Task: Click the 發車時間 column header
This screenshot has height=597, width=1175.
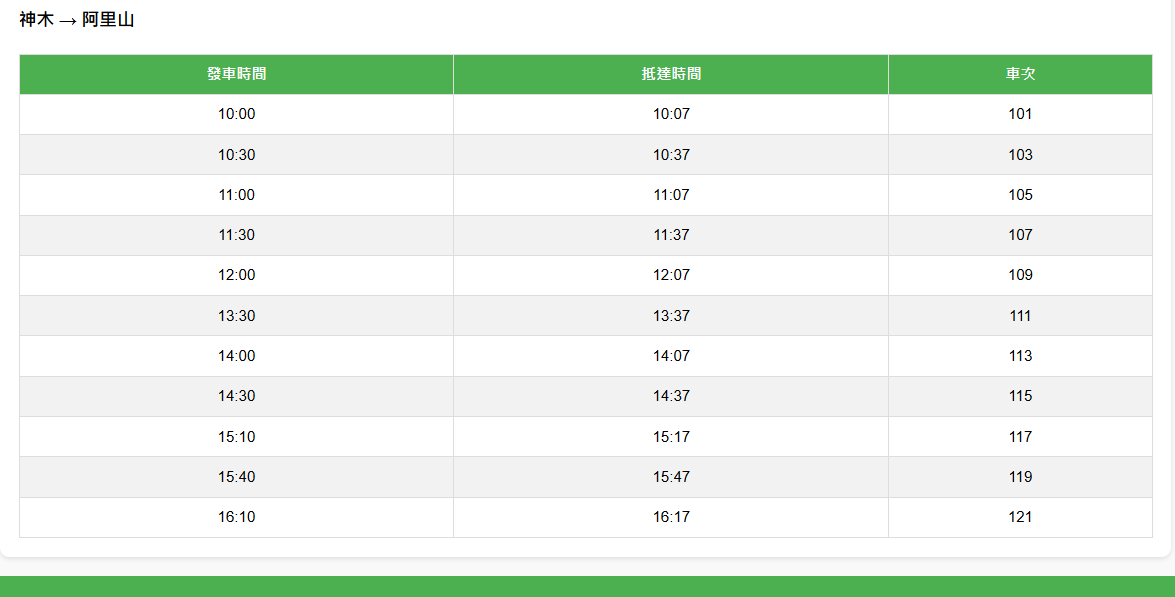Action: point(236,74)
